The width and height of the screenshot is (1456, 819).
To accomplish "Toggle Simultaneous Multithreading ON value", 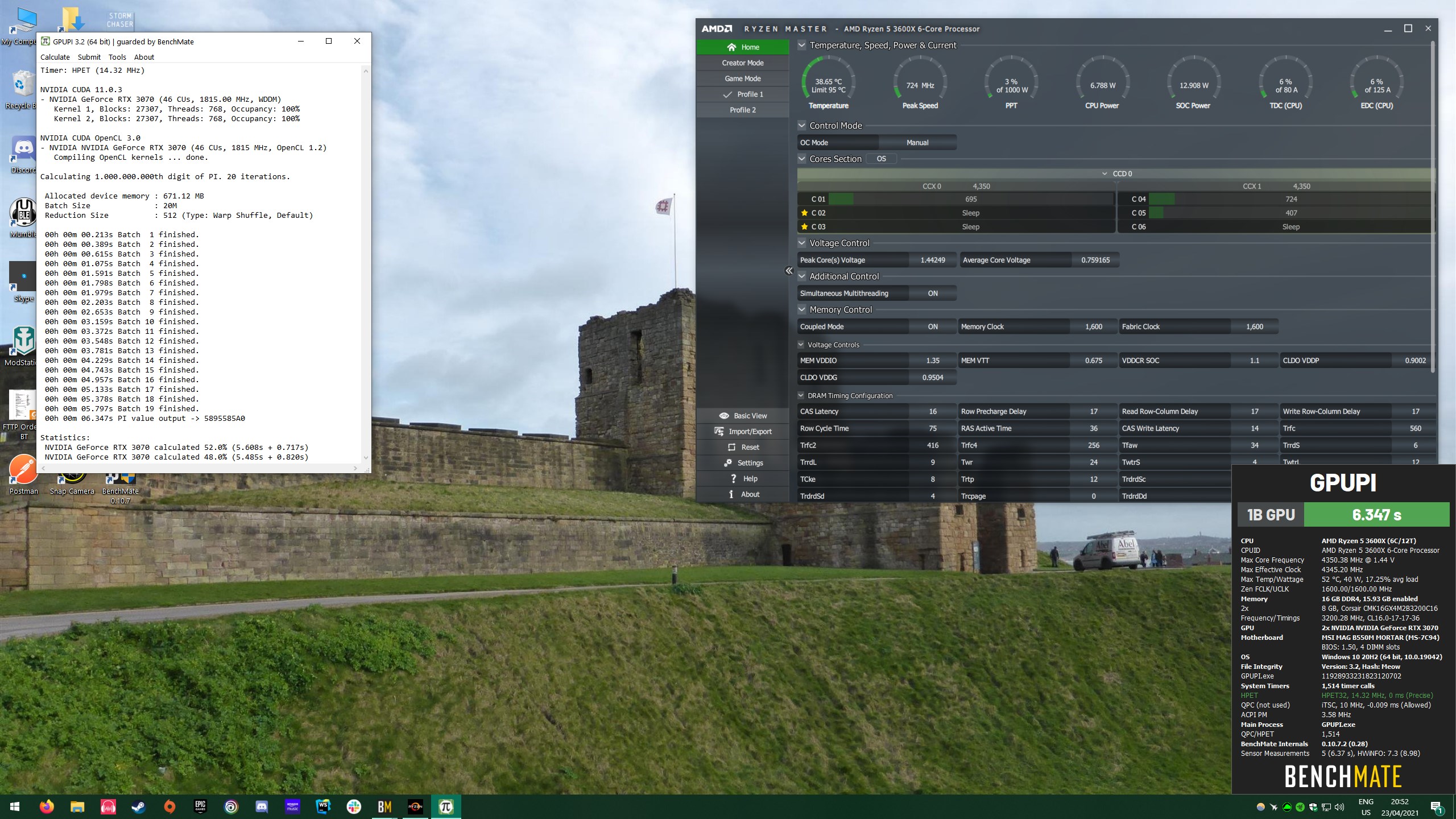I will coord(933,293).
